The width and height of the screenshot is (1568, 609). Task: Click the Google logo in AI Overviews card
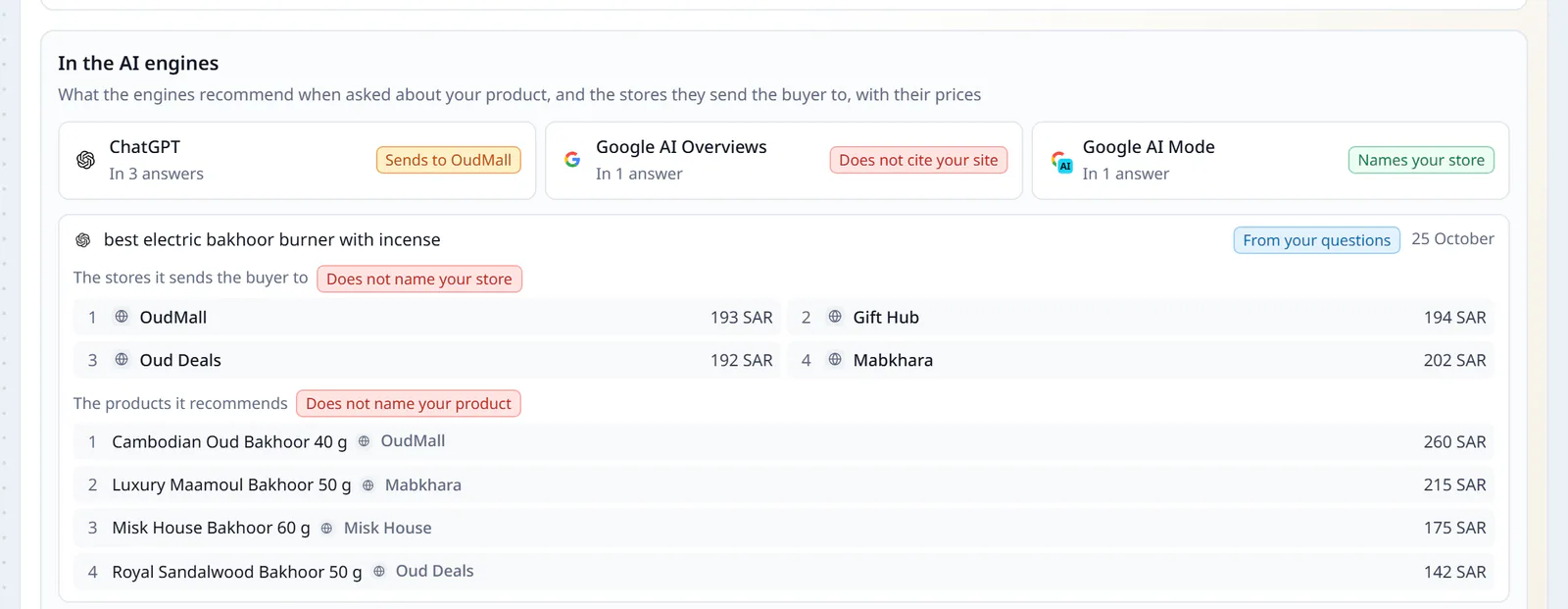[572, 160]
